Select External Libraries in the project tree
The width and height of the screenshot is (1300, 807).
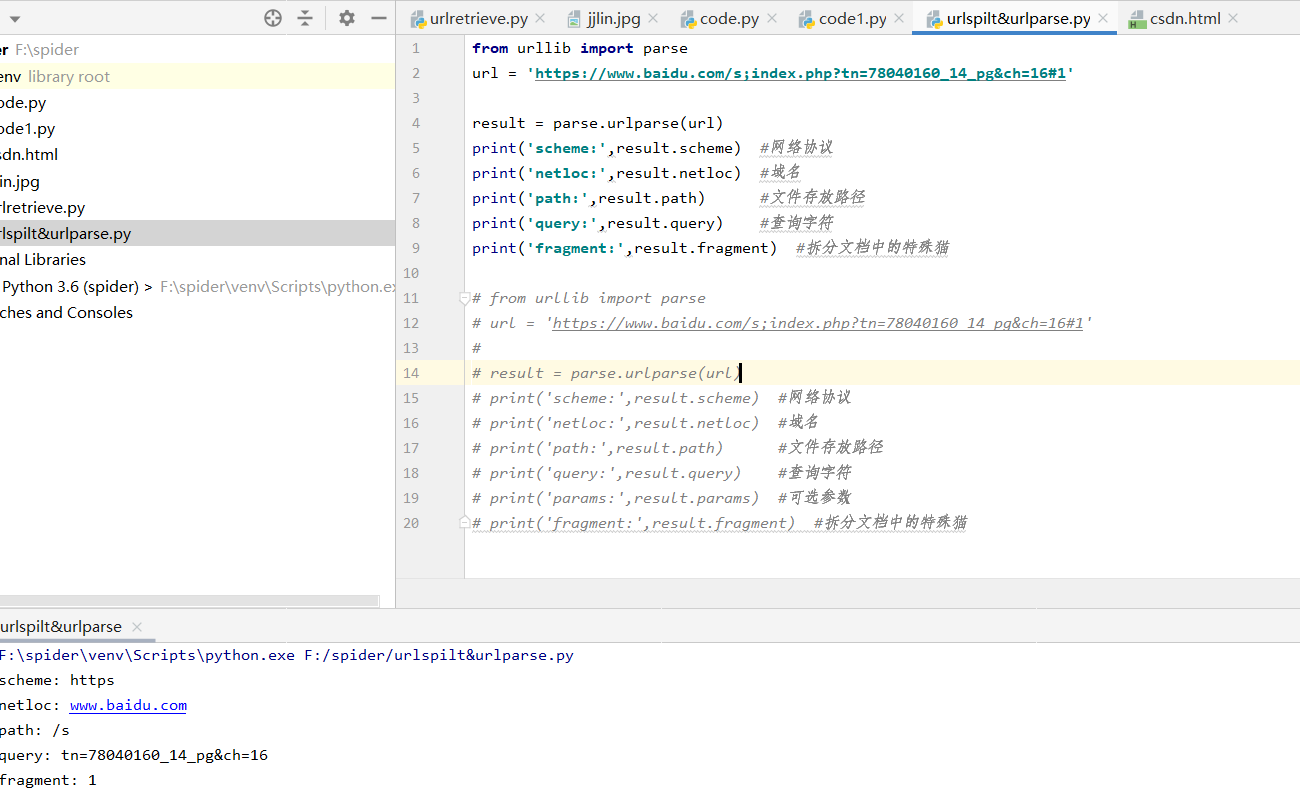(45, 259)
